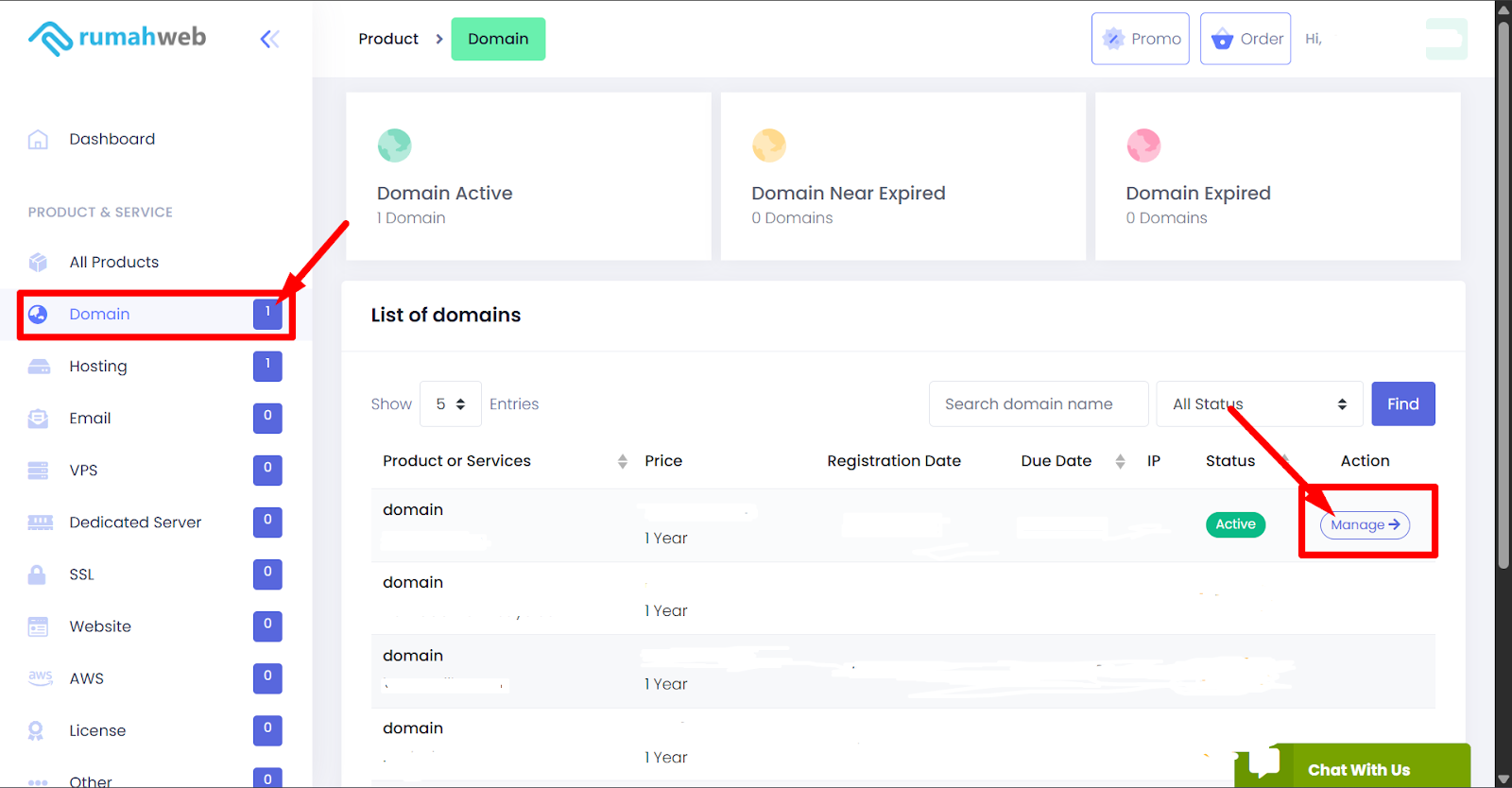The width and height of the screenshot is (1512, 788).
Task: Open the Domain Active card
Action: (528, 176)
